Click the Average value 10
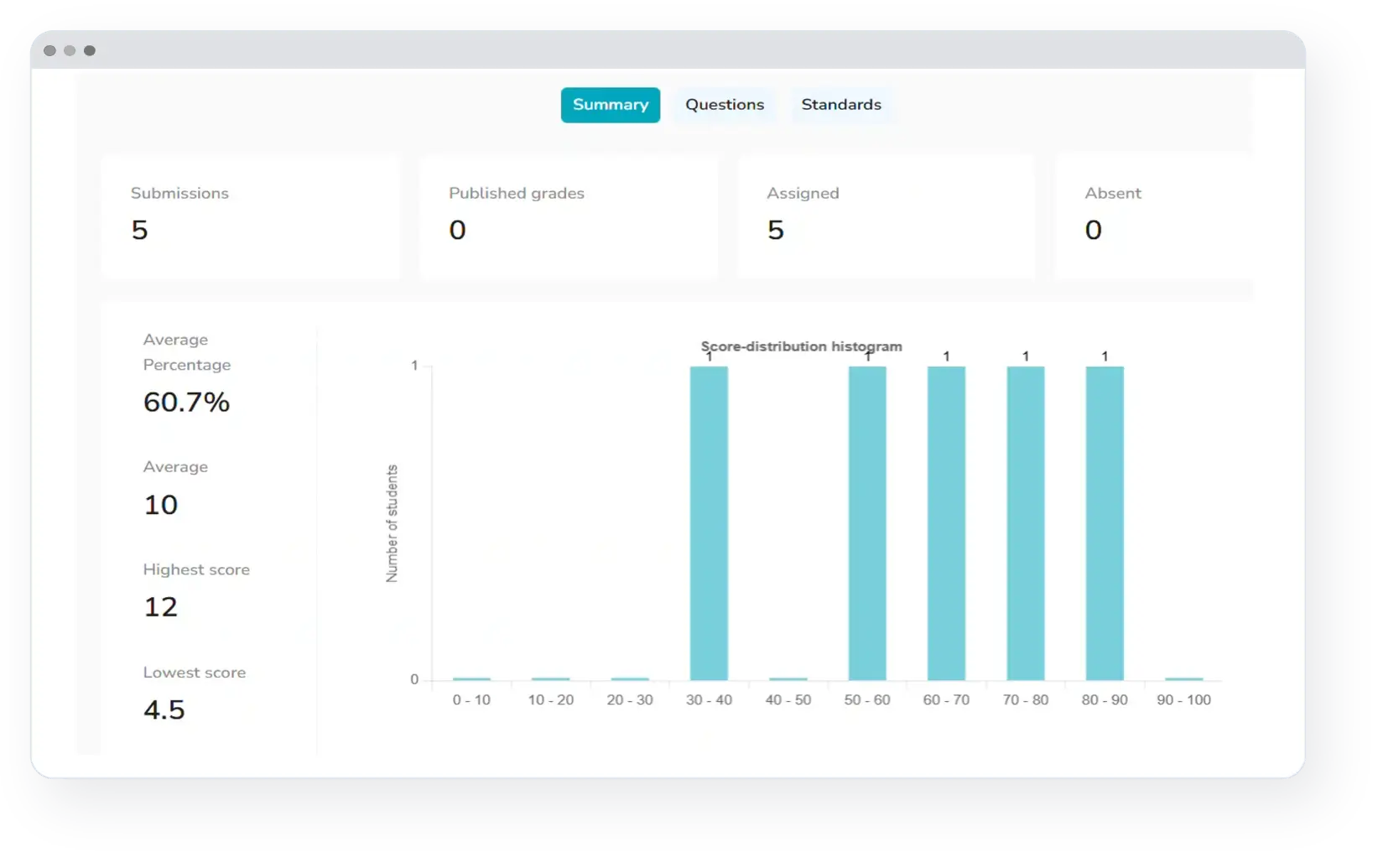 click(160, 505)
